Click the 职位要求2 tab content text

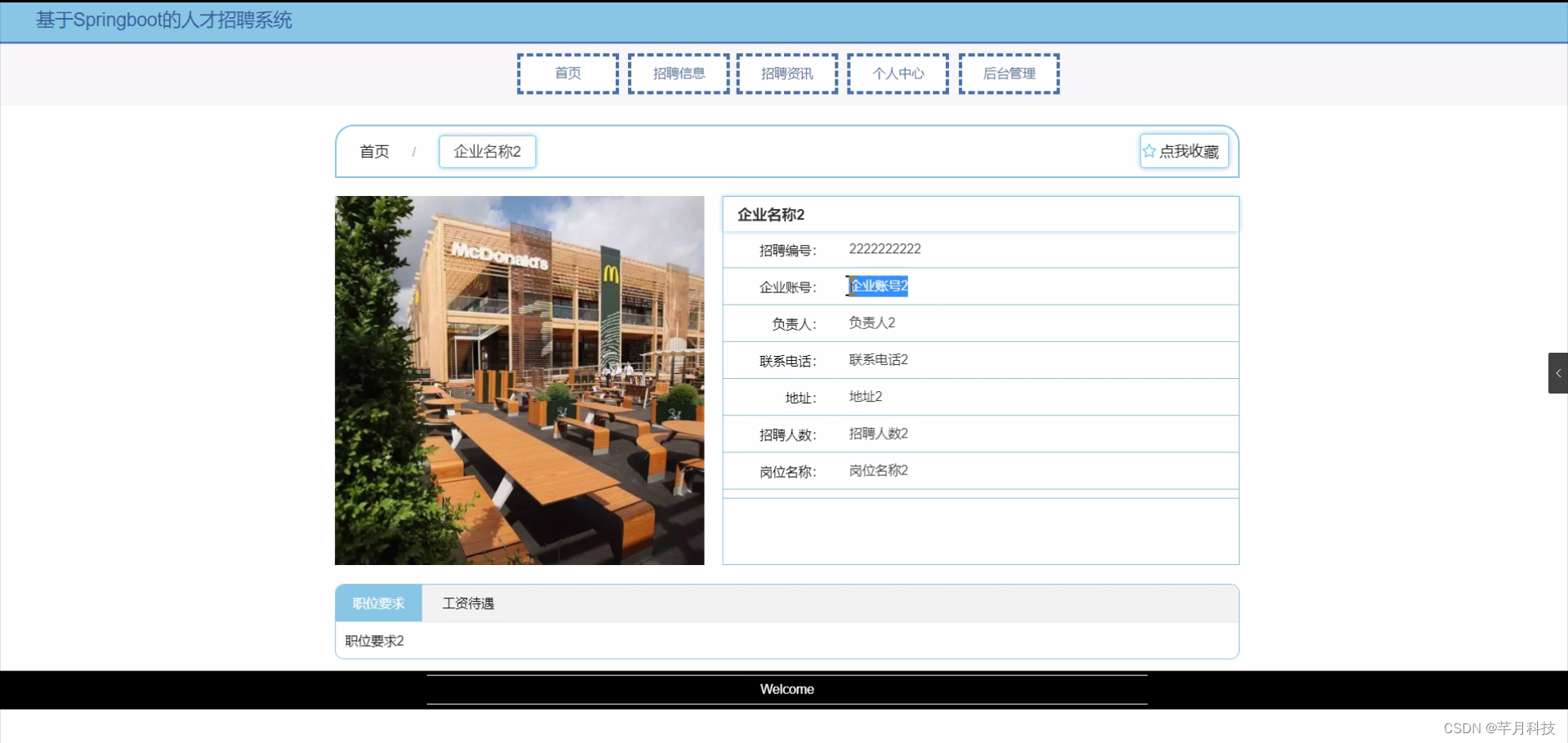tap(375, 641)
